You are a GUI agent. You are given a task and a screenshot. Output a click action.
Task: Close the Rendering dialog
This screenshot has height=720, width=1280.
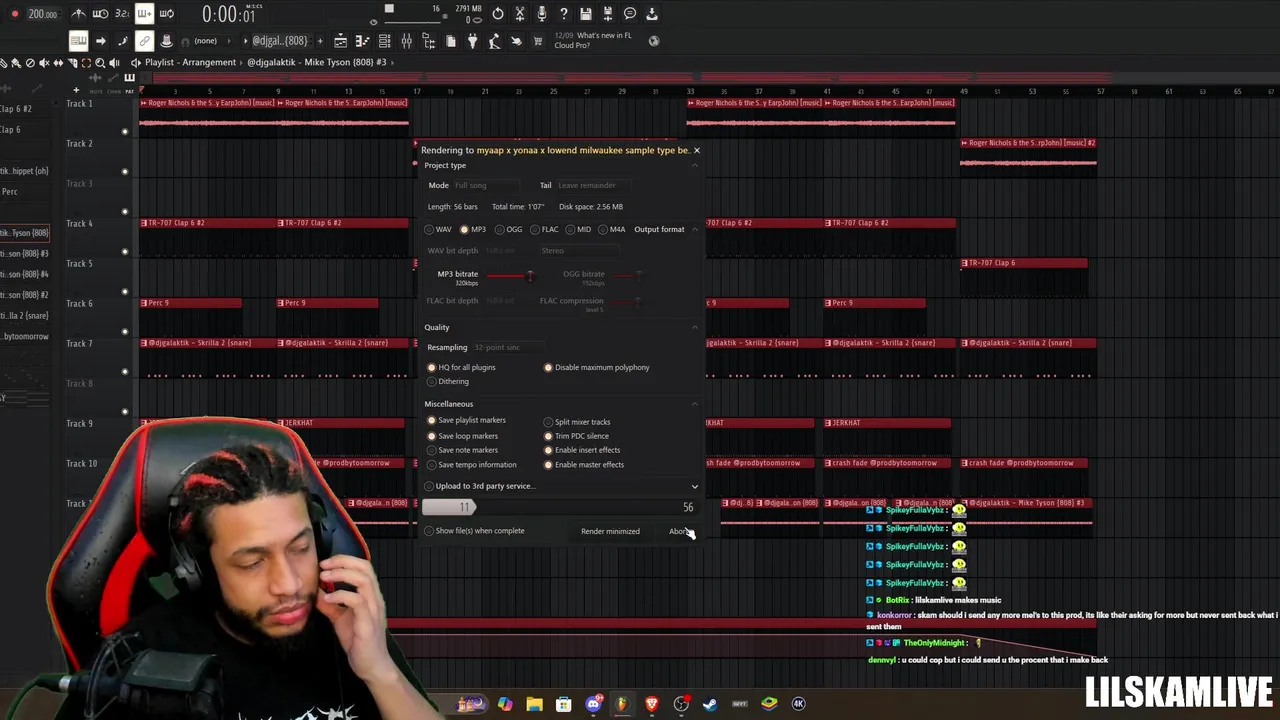pyautogui.click(x=696, y=150)
